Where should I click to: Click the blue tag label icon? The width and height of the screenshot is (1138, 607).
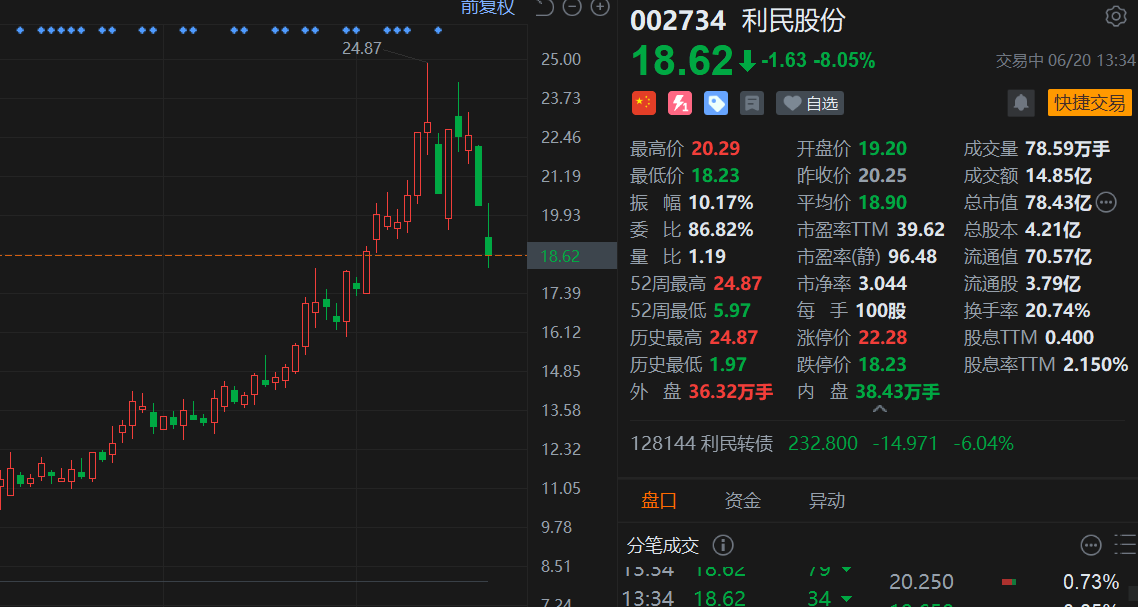pyautogui.click(x=716, y=103)
